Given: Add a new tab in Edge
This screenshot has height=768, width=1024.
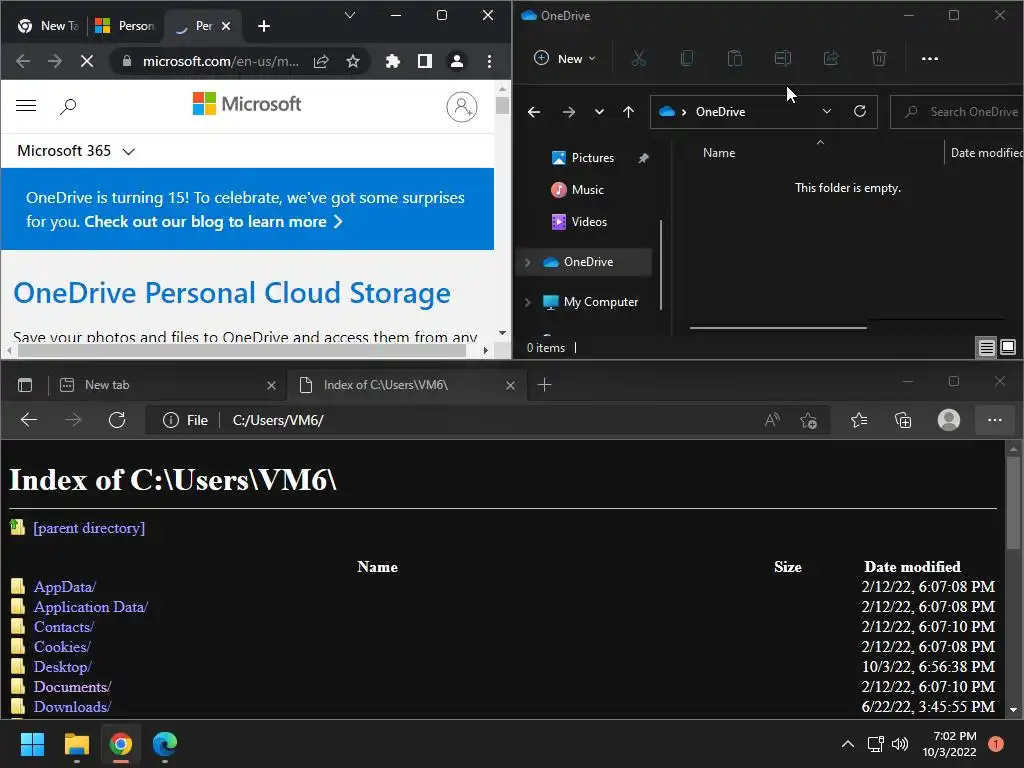Looking at the screenshot, I should pyautogui.click(x=544, y=385).
